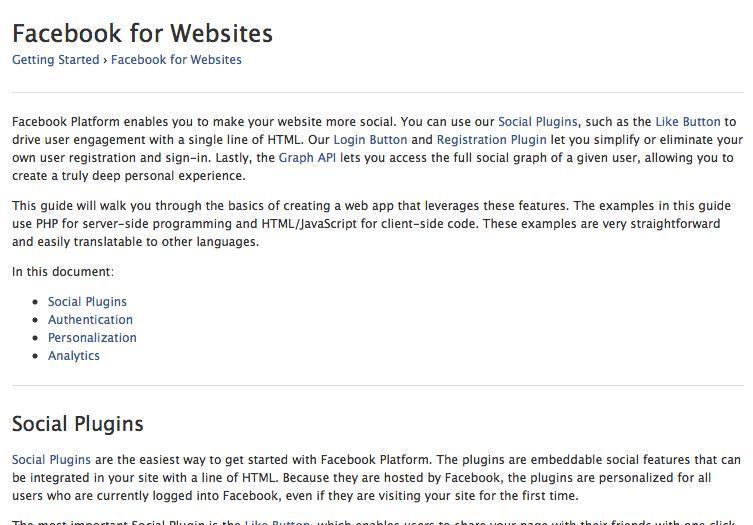The height and width of the screenshot is (525, 753).
Task: Go to the Personalization contents link
Action: click(x=92, y=338)
